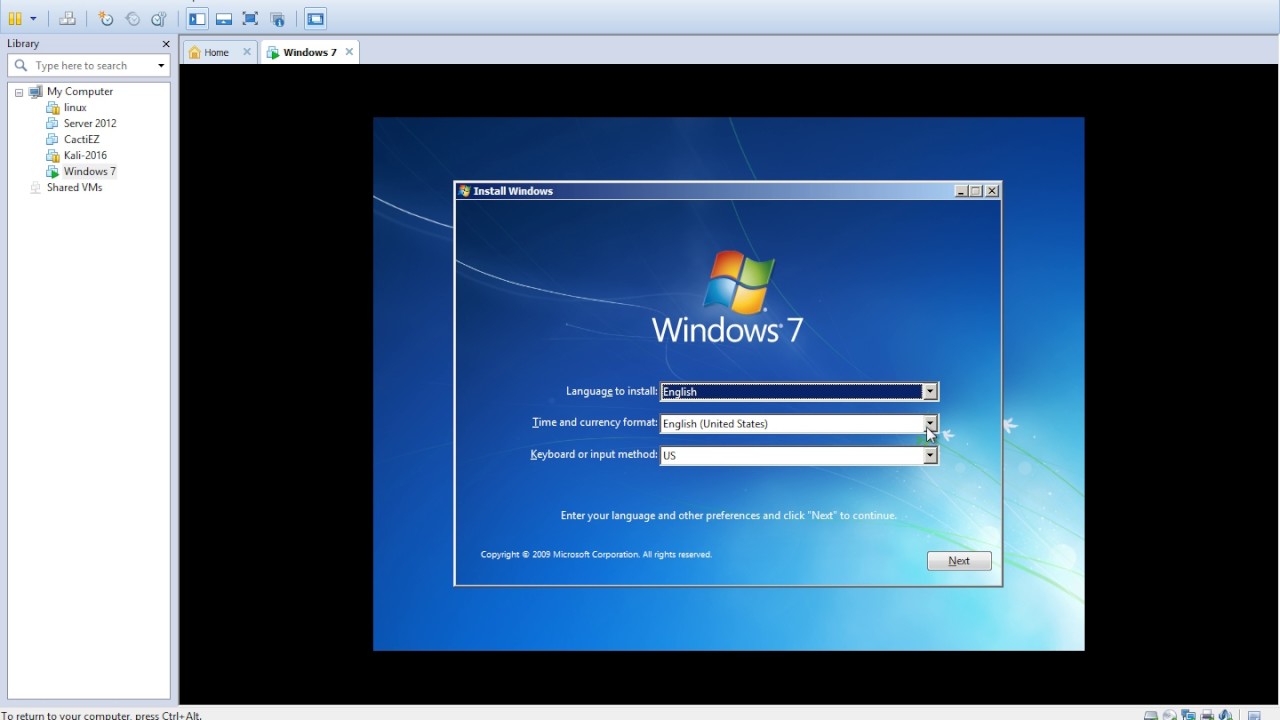Select the Server 2012 virtual machine
Image resolution: width=1280 pixels, height=720 pixels.
(90, 123)
